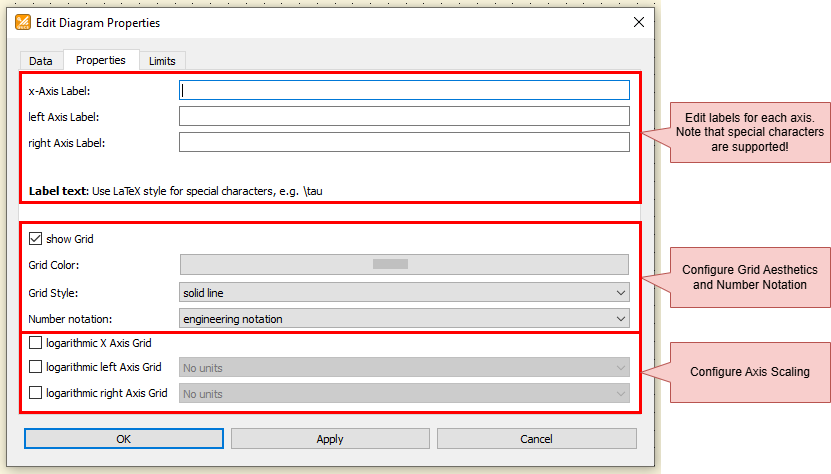This screenshot has height=474, width=831.
Task: Close the Edit Diagram Properties dialog
Action: tap(639, 22)
